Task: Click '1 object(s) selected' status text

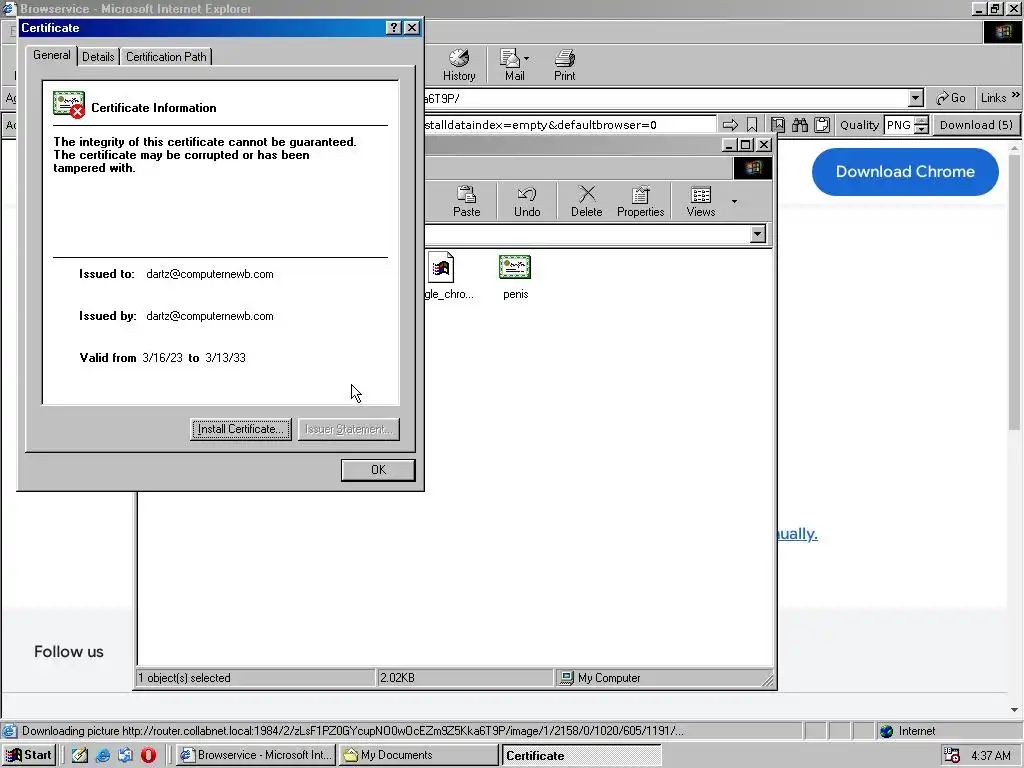Action: click(x=184, y=678)
